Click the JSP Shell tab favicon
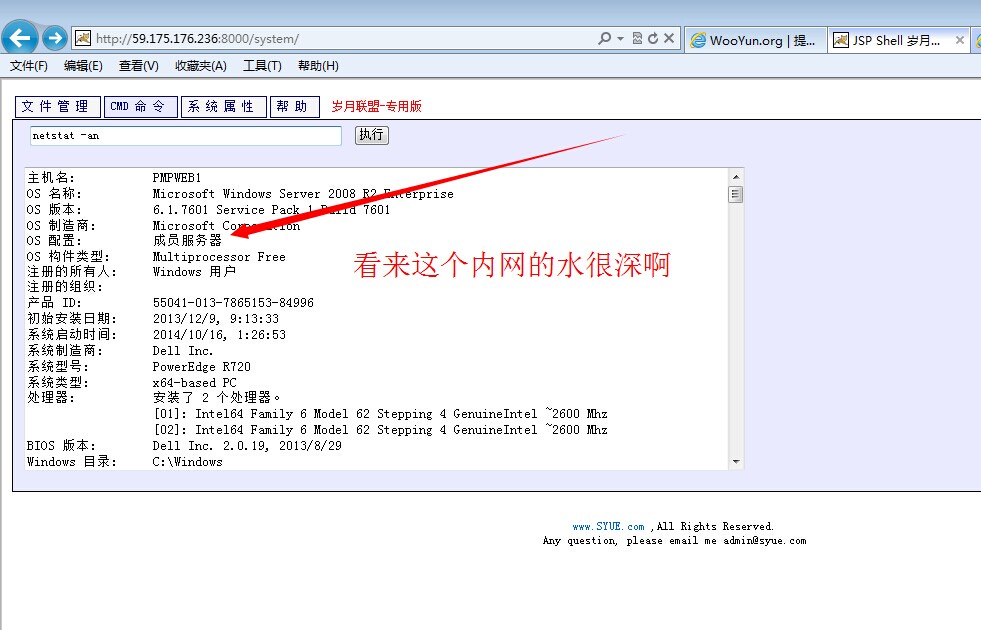The width and height of the screenshot is (981, 630). pyautogui.click(x=841, y=41)
